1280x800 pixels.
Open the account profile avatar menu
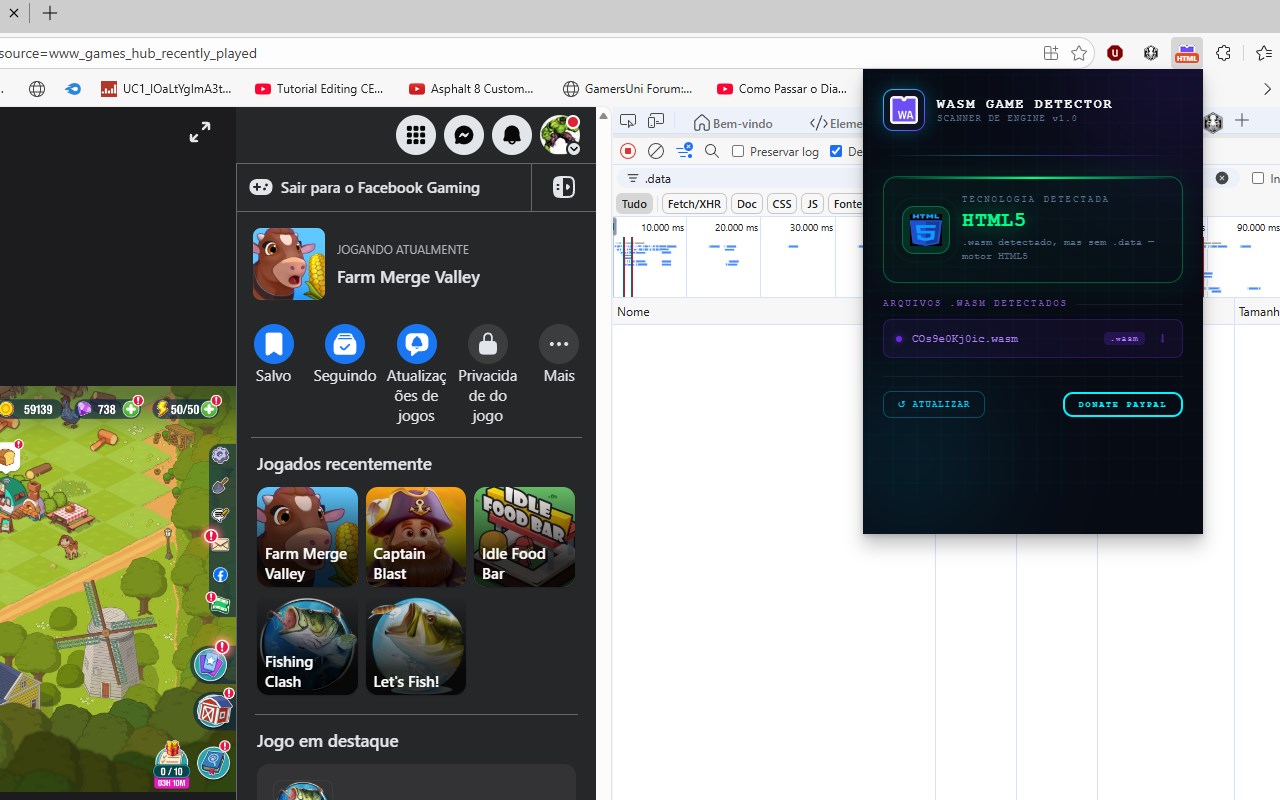[560, 135]
